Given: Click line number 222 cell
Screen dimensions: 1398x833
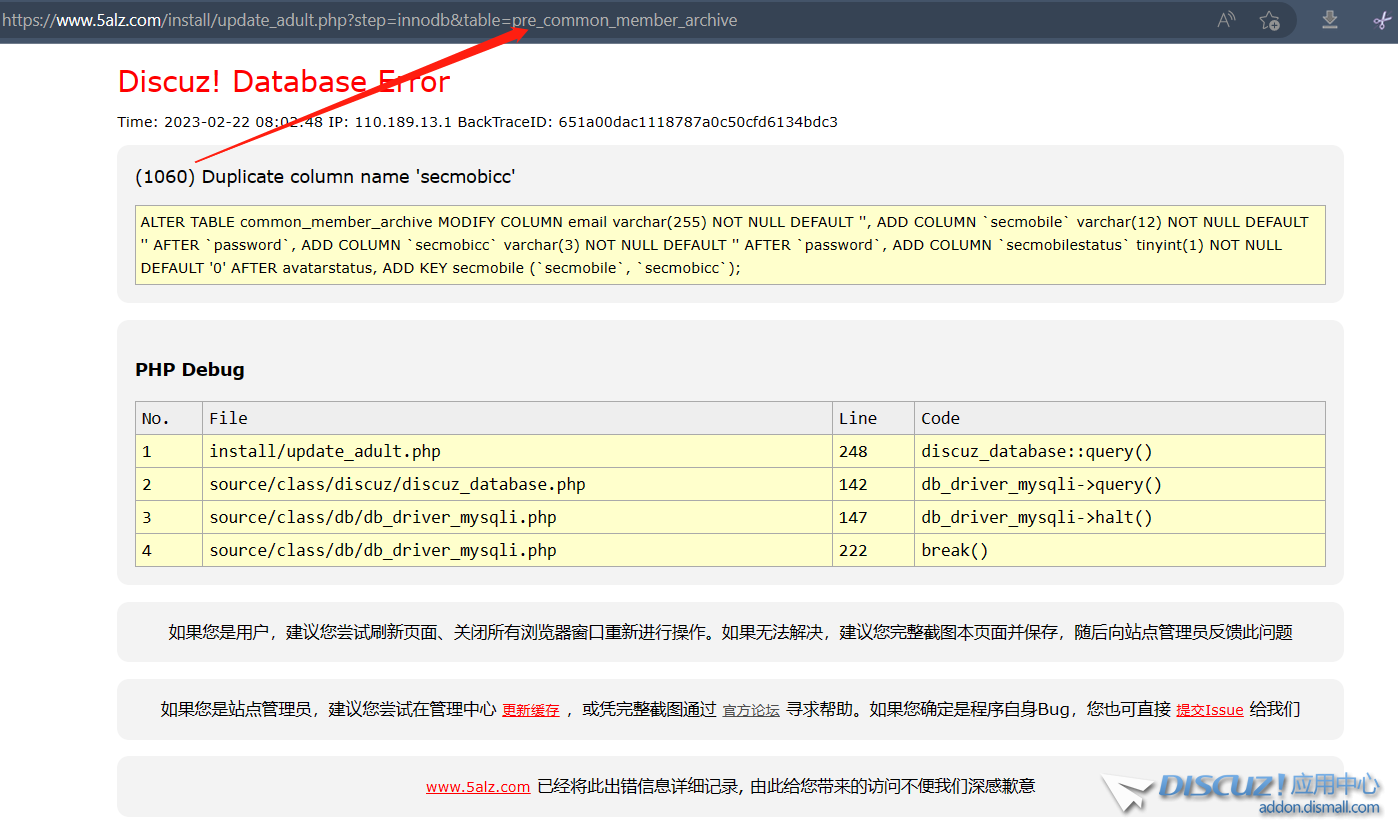Looking at the screenshot, I should click(x=873, y=550).
